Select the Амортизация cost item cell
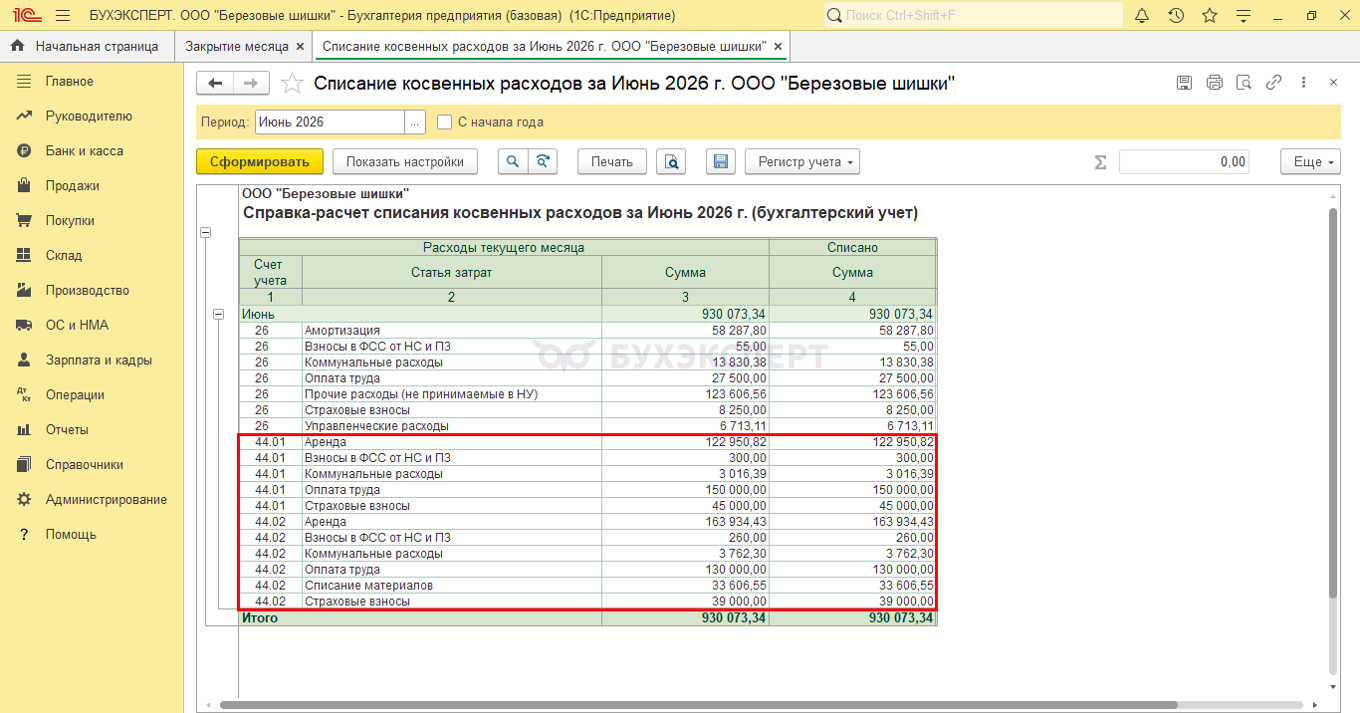This screenshot has width=1360, height=713. point(452,330)
